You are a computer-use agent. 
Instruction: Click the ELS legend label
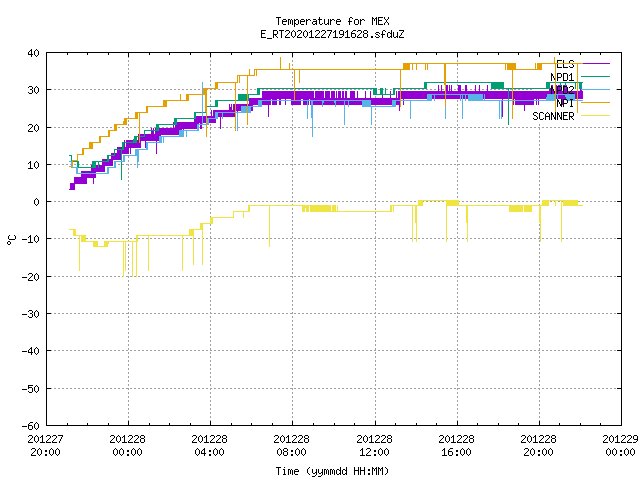point(565,64)
